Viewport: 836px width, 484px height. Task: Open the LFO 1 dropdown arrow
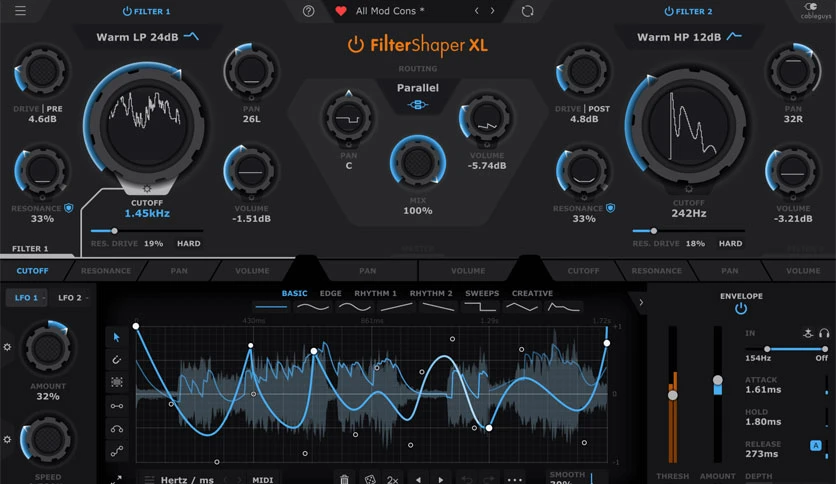[x=43, y=298]
